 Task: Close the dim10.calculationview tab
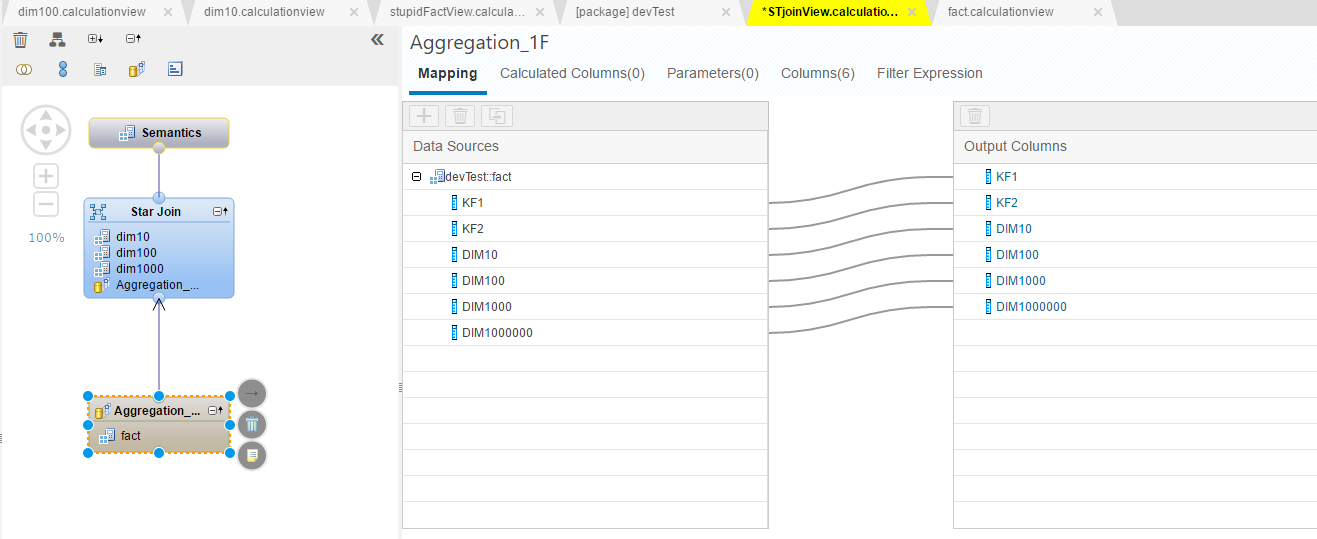(353, 12)
